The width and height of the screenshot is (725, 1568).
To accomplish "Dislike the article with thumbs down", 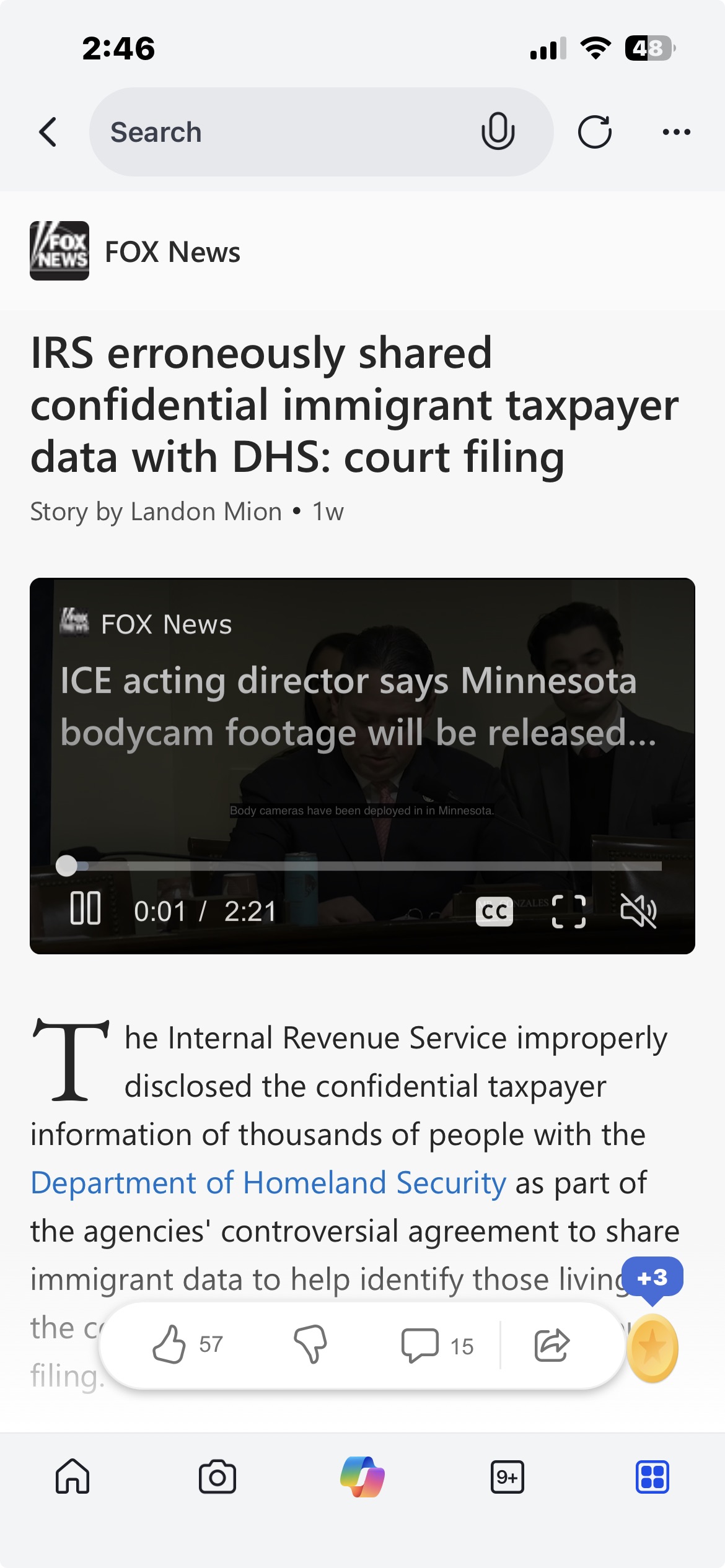I will pos(310,1344).
